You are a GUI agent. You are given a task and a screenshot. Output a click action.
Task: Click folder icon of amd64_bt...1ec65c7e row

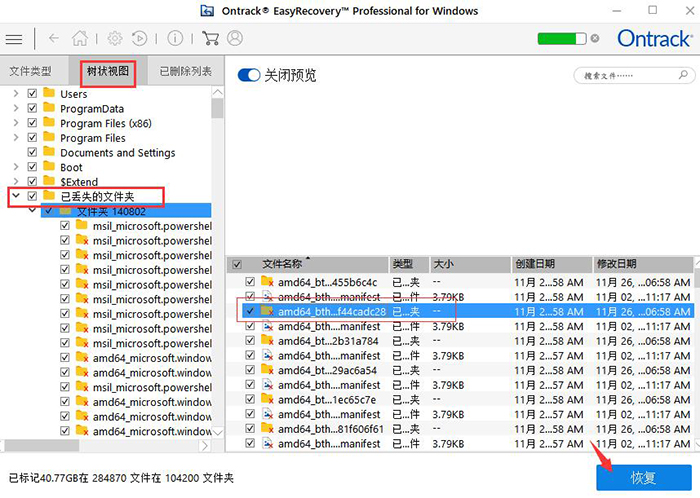tap(267, 399)
